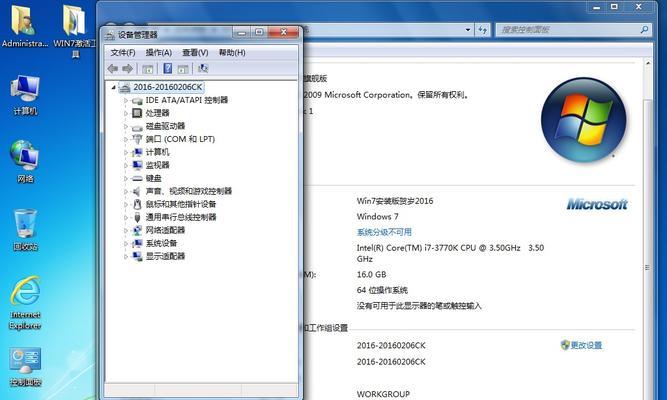The height and width of the screenshot is (400, 667).
Task: Minimize the Device Manager window
Action: (x=242, y=32)
